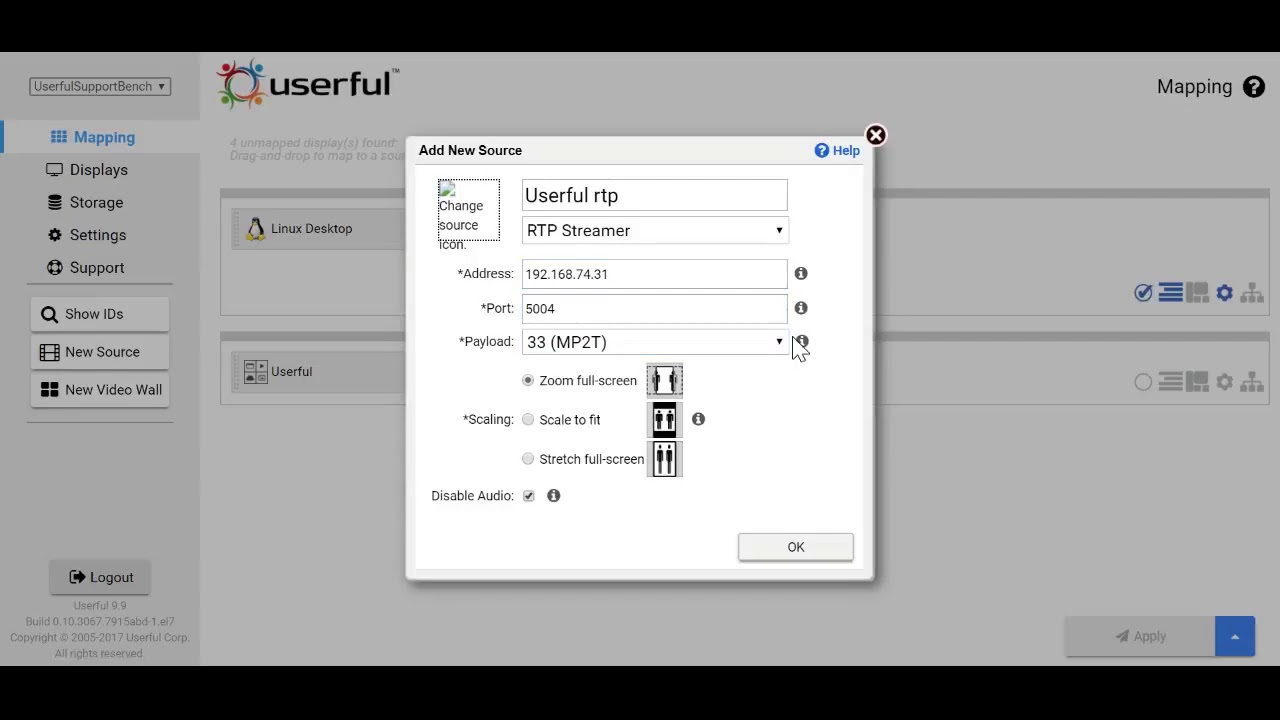Image resolution: width=1280 pixels, height=720 pixels.
Task: Click the Linux Desktop penguin icon
Action: 256,229
